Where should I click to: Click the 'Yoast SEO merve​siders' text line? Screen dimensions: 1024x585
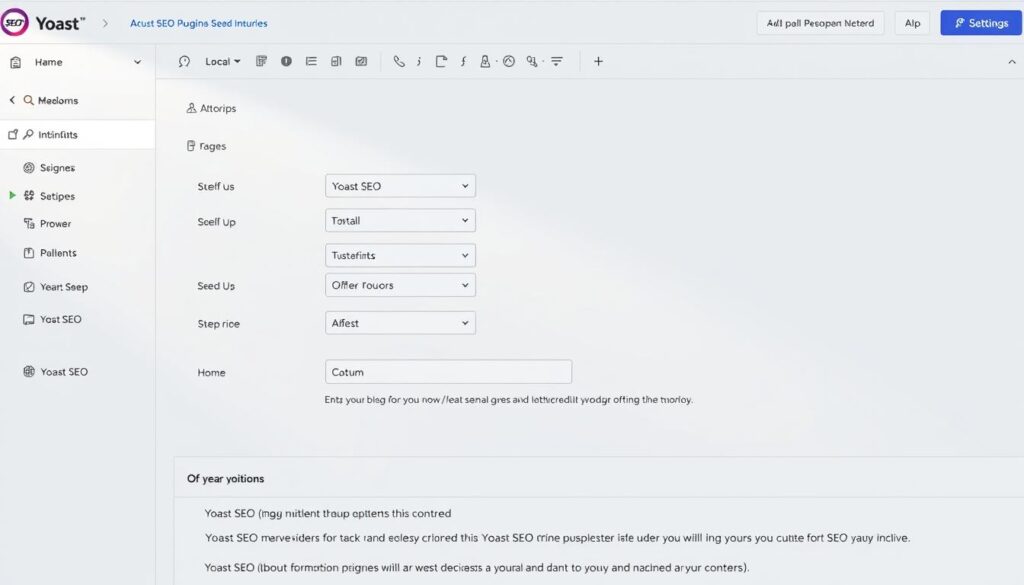click(557, 538)
